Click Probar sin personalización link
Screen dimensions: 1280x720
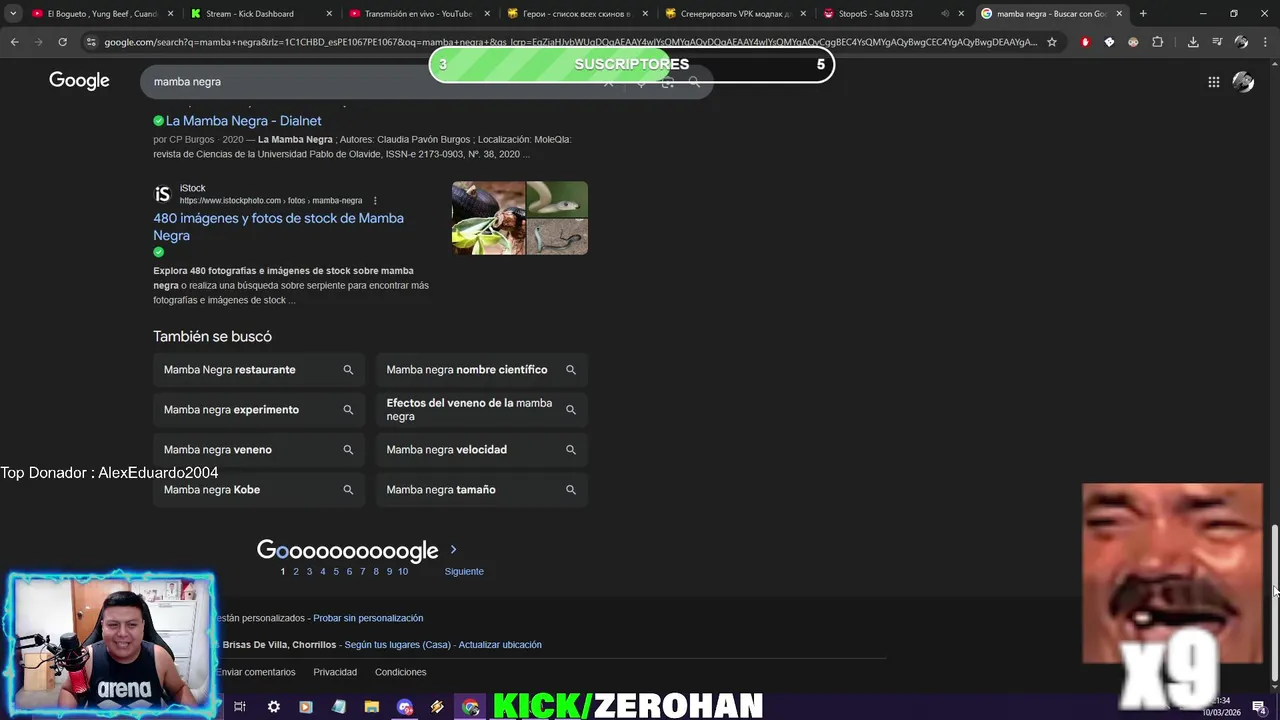[368, 618]
